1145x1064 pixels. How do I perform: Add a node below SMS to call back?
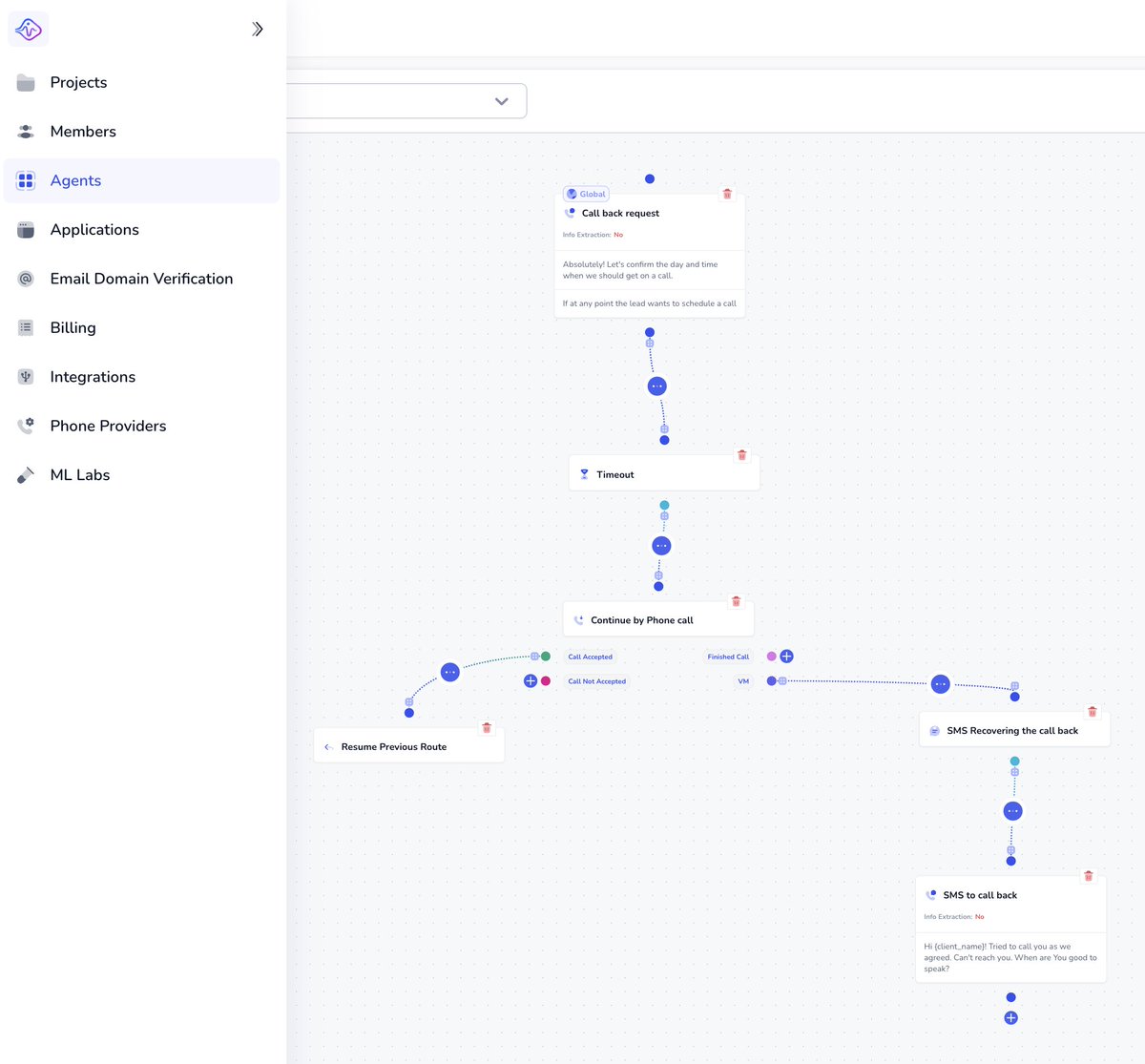(1011, 1018)
